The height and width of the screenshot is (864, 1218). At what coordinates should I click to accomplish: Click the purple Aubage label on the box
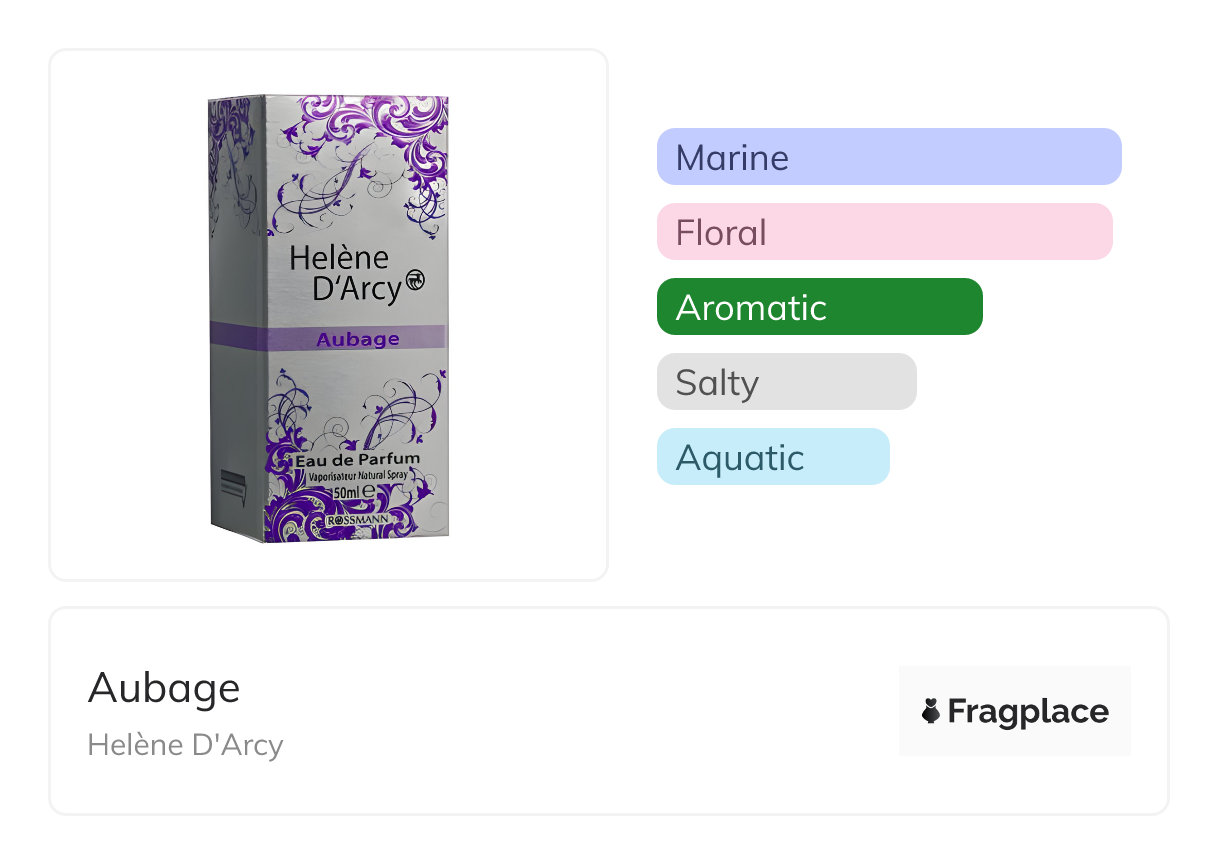click(x=357, y=338)
